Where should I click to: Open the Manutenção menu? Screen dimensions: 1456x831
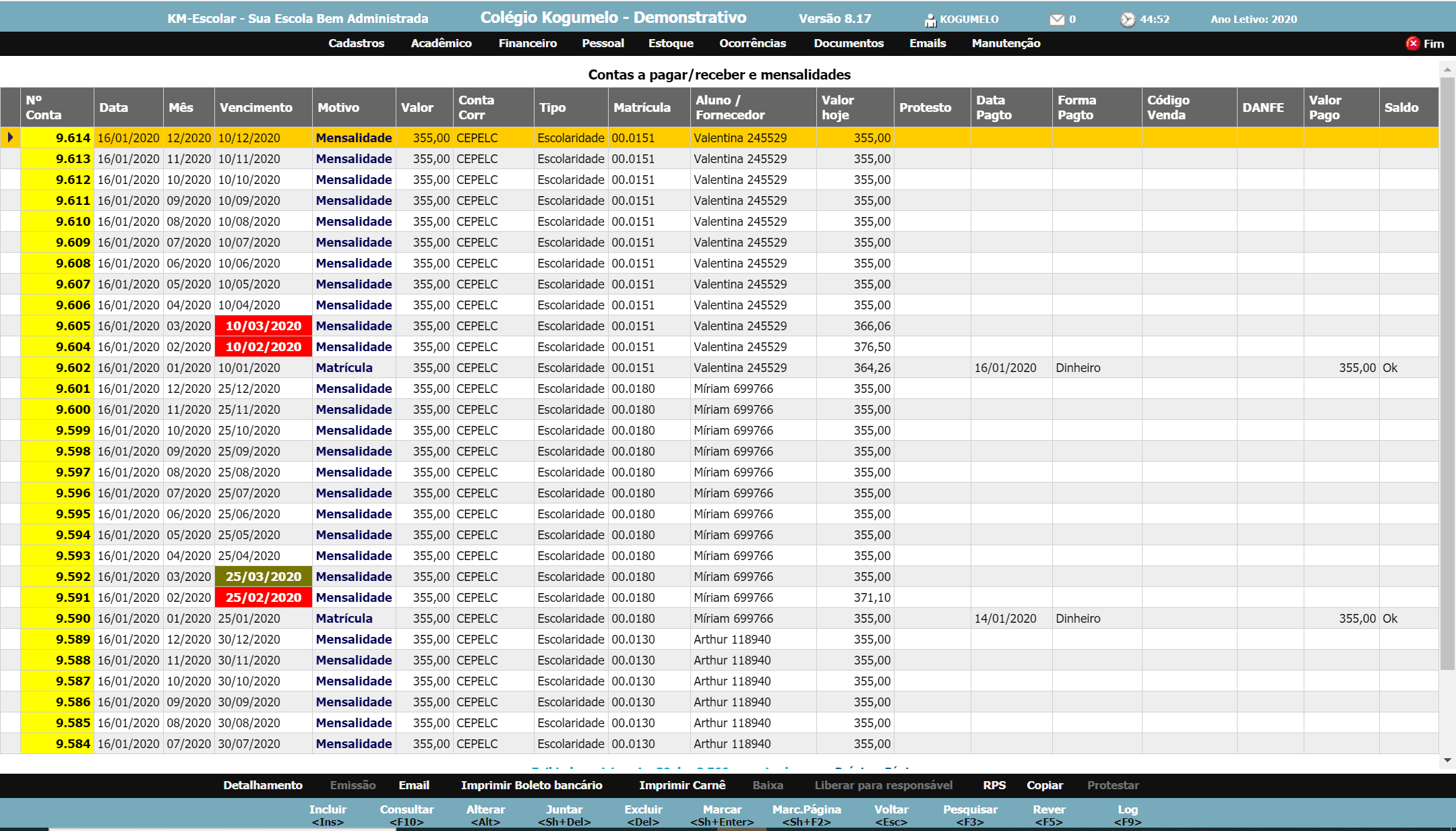pyautogui.click(x=1006, y=43)
